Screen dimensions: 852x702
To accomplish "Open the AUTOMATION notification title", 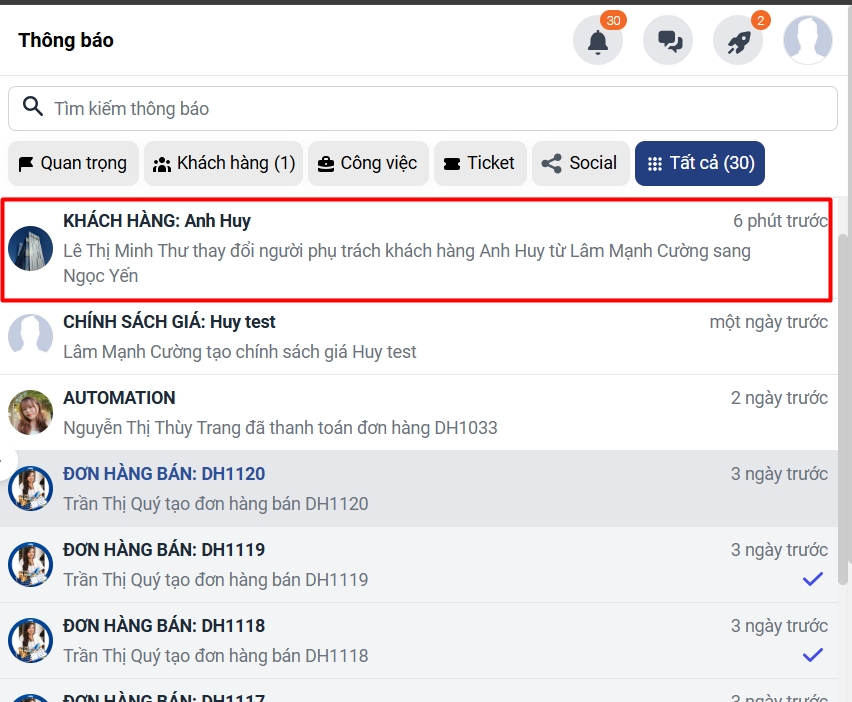I will click(x=119, y=398).
